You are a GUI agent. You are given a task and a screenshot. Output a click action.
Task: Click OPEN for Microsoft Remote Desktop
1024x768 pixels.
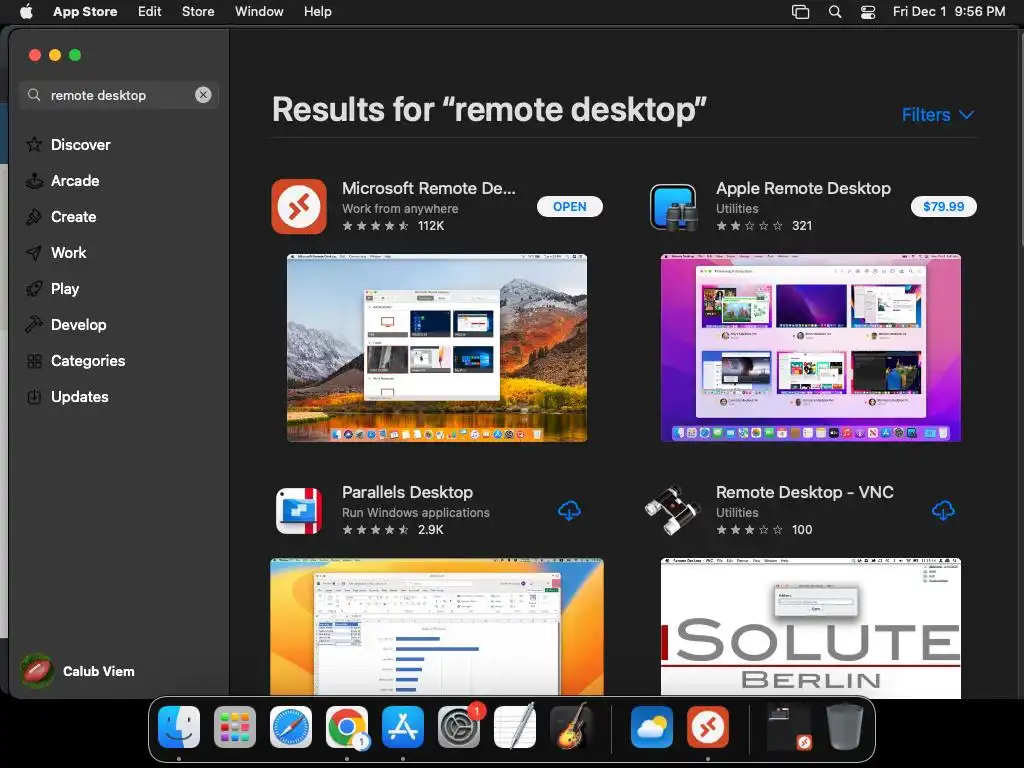tap(569, 206)
